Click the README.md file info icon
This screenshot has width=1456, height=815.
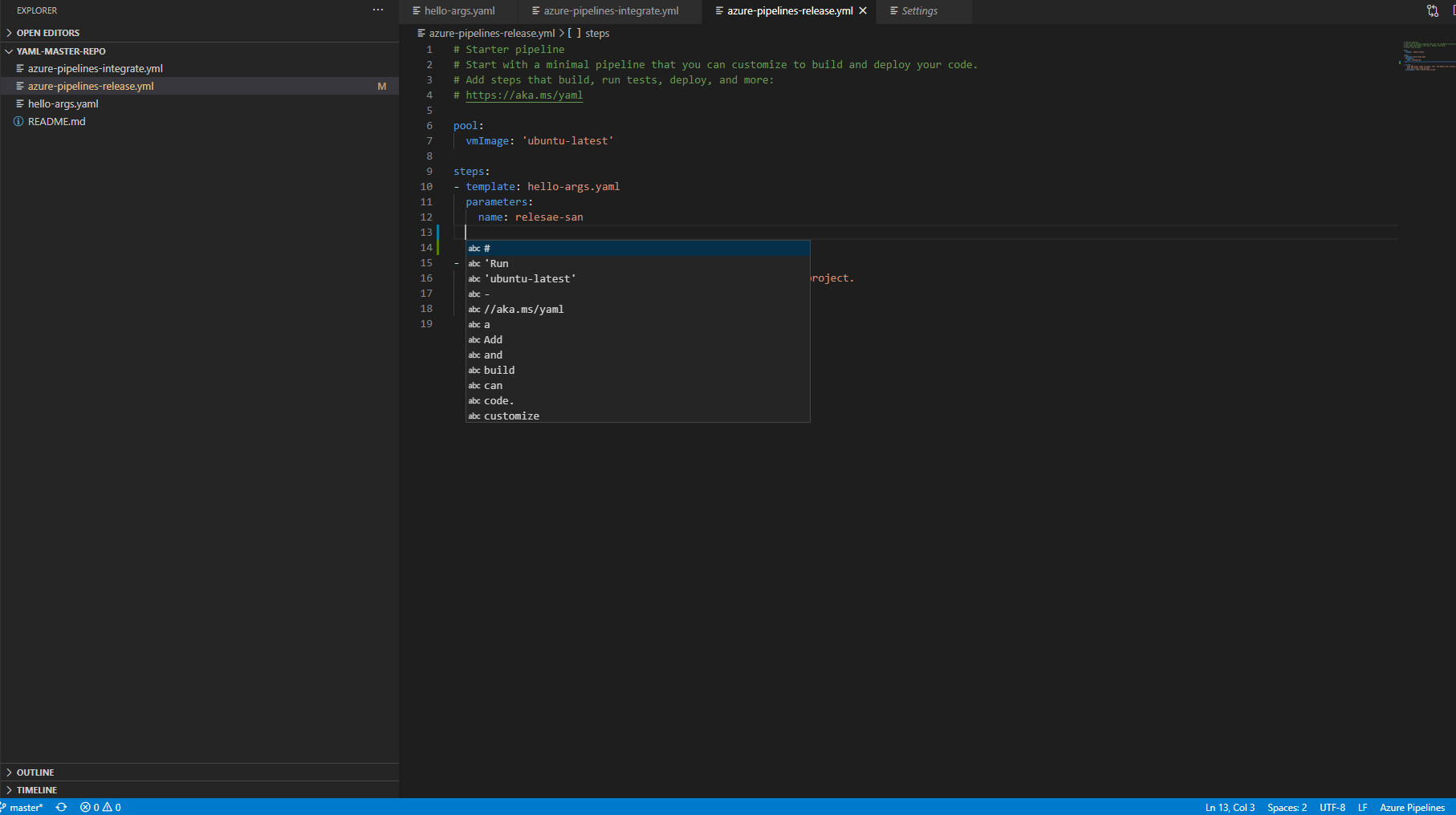coord(18,121)
